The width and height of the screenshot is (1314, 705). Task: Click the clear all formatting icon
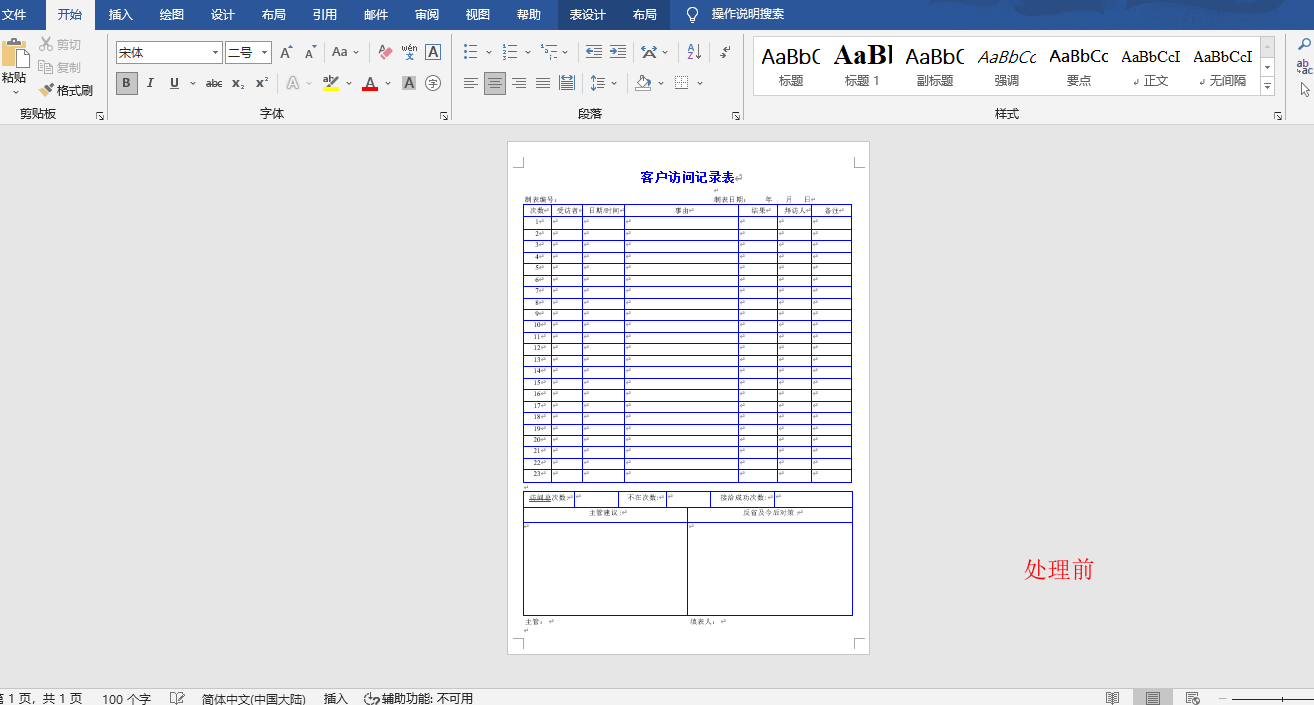tap(383, 51)
